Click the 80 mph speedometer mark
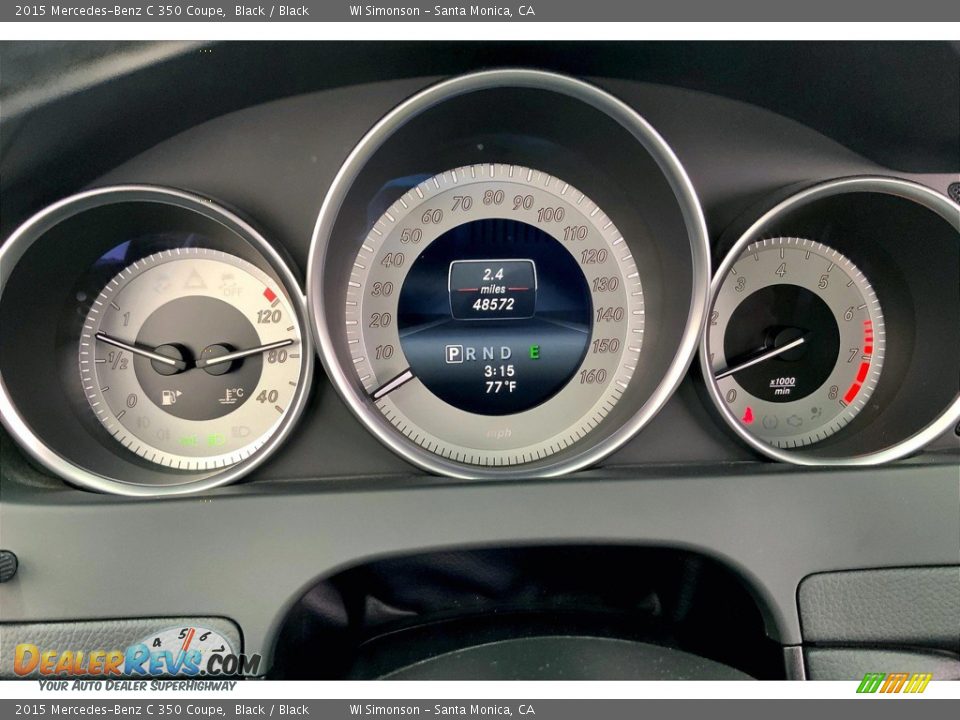 point(493,197)
